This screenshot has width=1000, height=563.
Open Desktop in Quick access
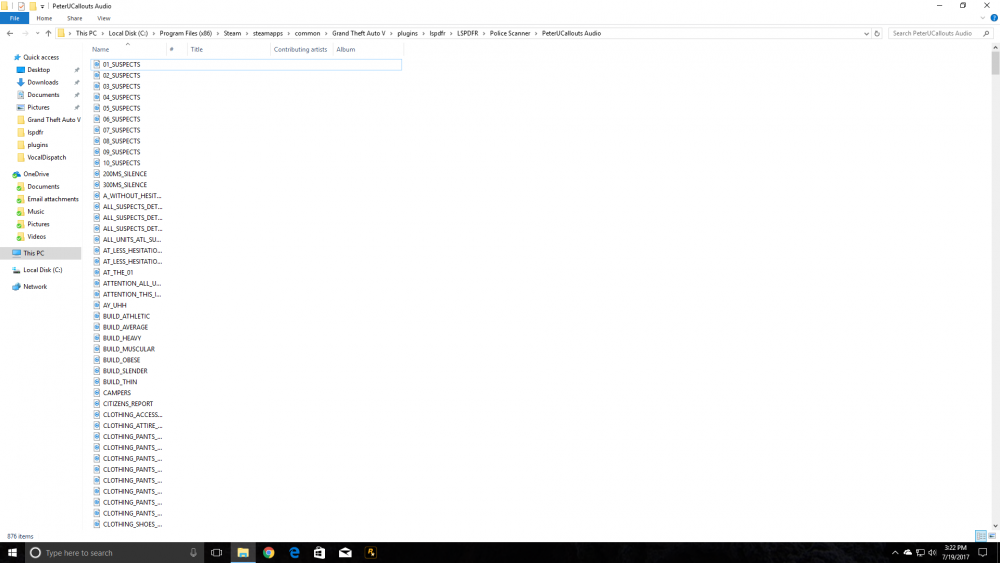tap(38, 70)
